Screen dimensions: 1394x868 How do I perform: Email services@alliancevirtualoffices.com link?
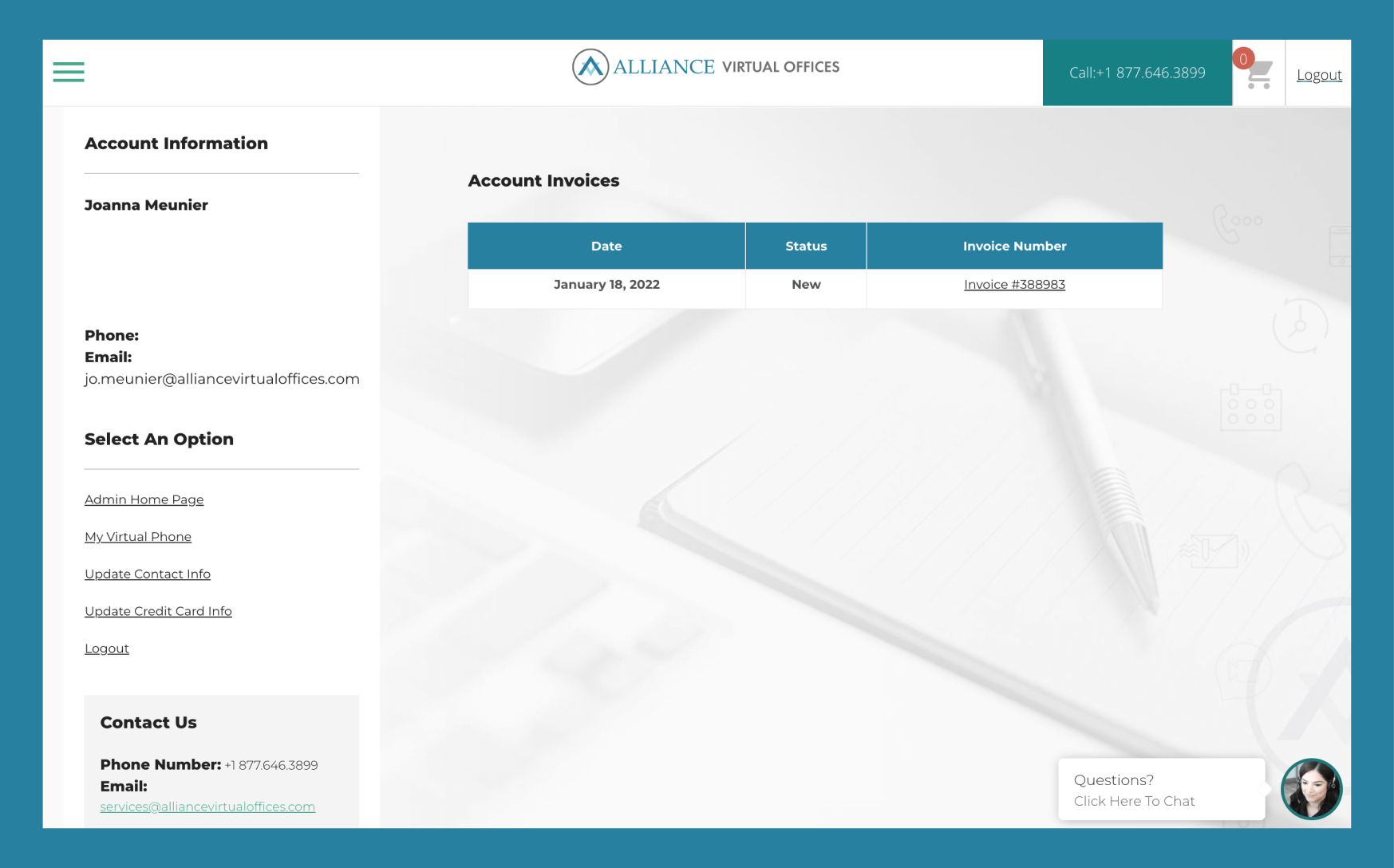[207, 807]
